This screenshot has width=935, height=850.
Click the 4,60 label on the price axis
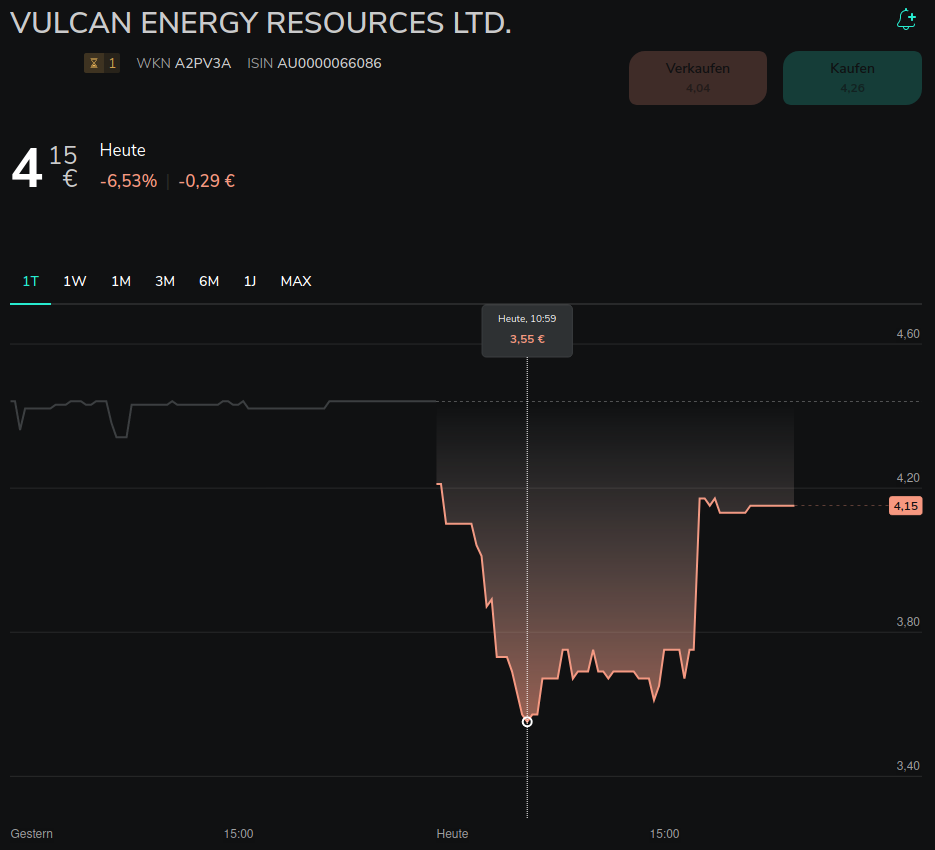pyautogui.click(x=907, y=334)
